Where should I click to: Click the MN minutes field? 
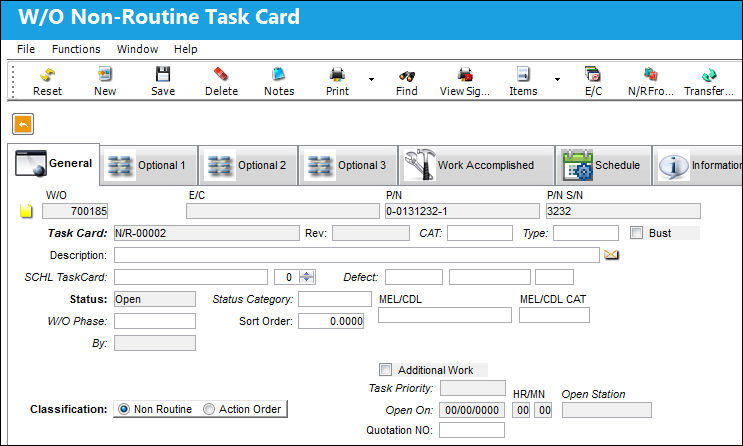543,410
